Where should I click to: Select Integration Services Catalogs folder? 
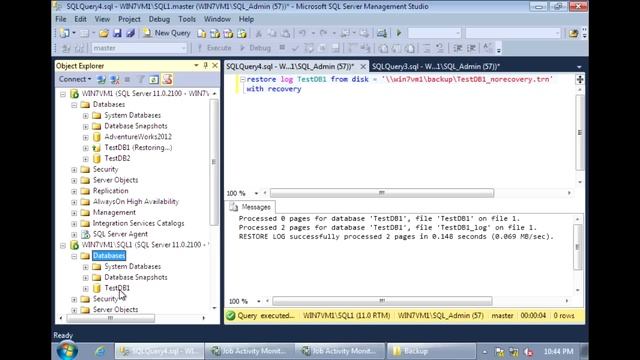(138, 223)
